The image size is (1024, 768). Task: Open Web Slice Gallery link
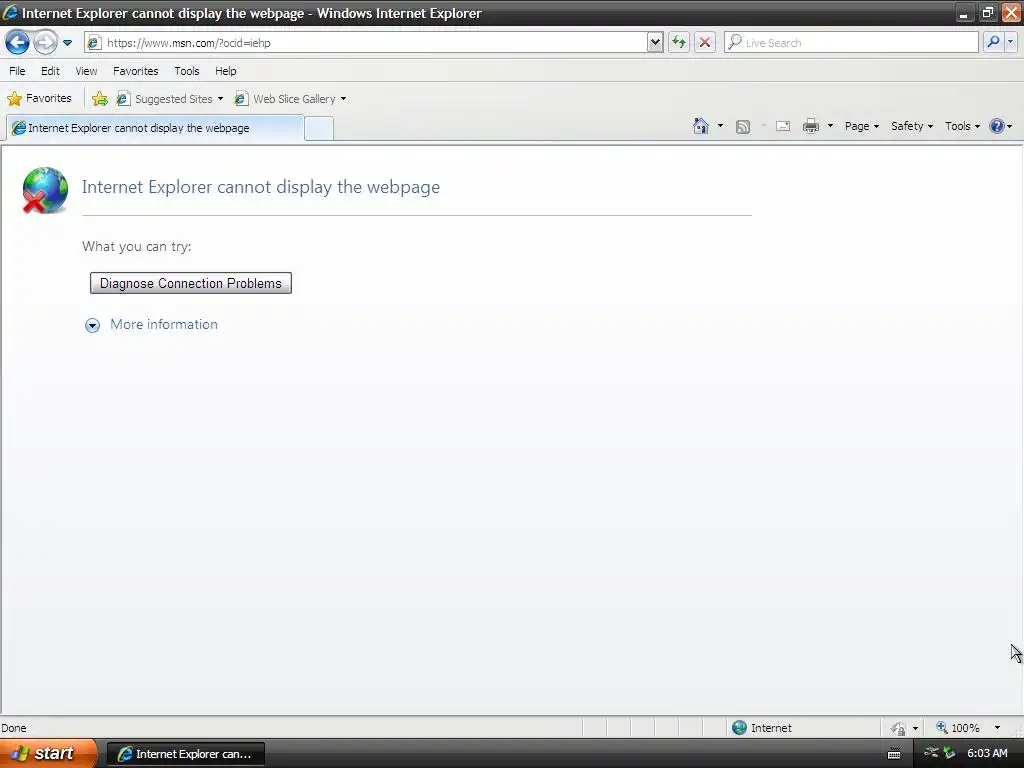point(286,99)
